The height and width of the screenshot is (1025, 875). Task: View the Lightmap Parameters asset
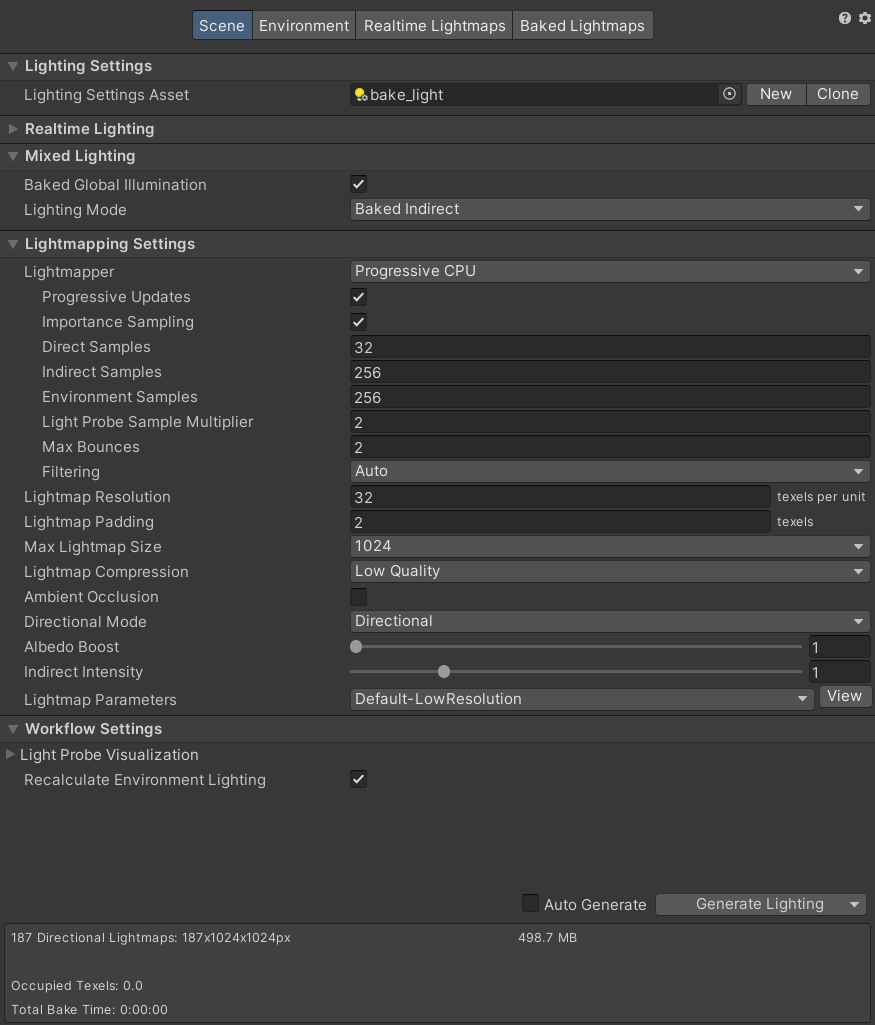(x=844, y=696)
